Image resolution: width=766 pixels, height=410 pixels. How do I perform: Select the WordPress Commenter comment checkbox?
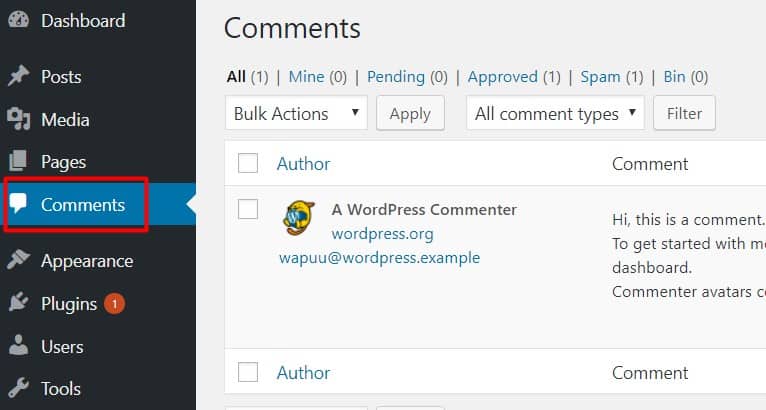pos(248,209)
